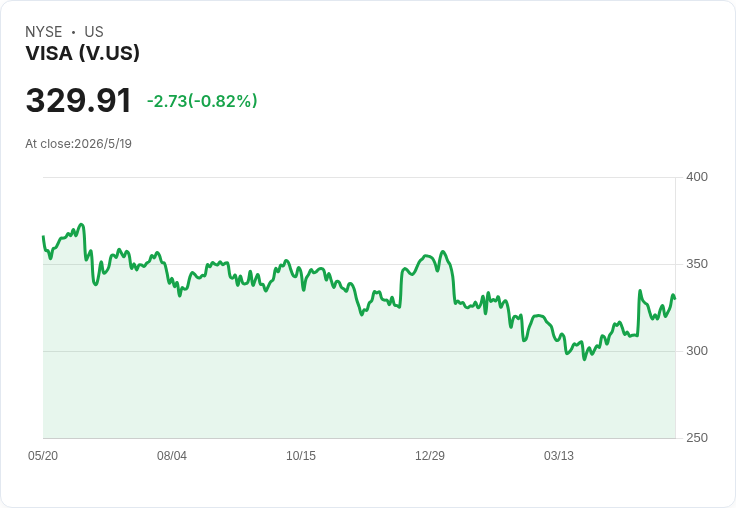Click the NYSE exchange label
This screenshot has width=736, height=508.
44,32
